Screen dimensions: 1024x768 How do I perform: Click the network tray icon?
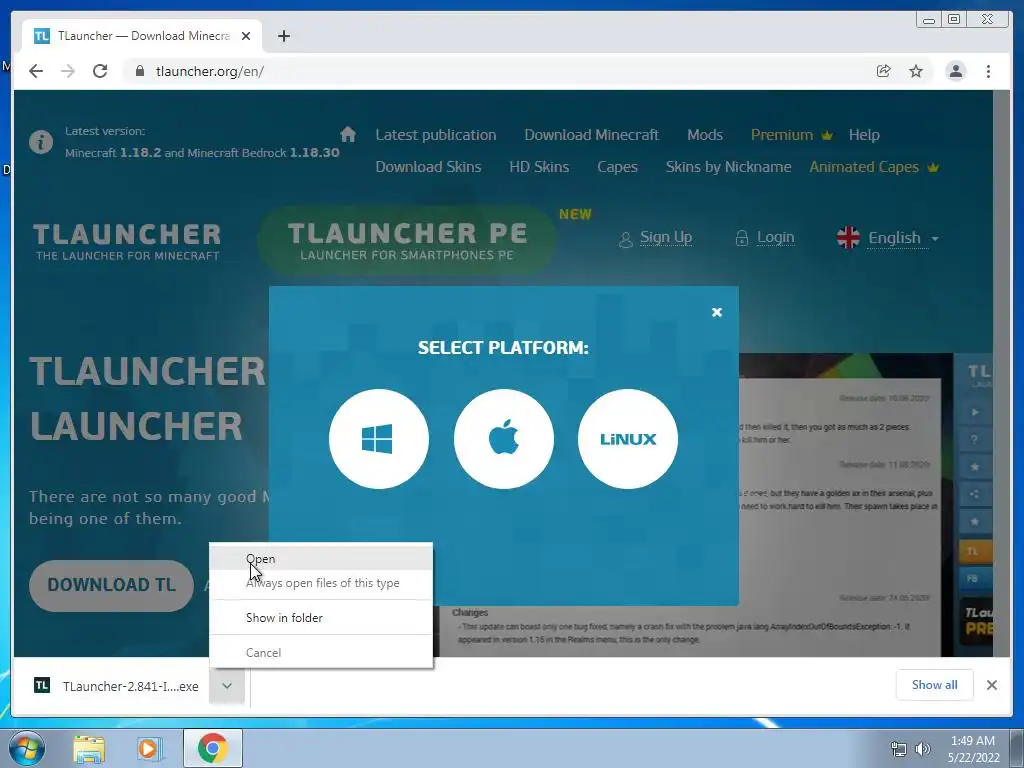pyautogui.click(x=899, y=749)
